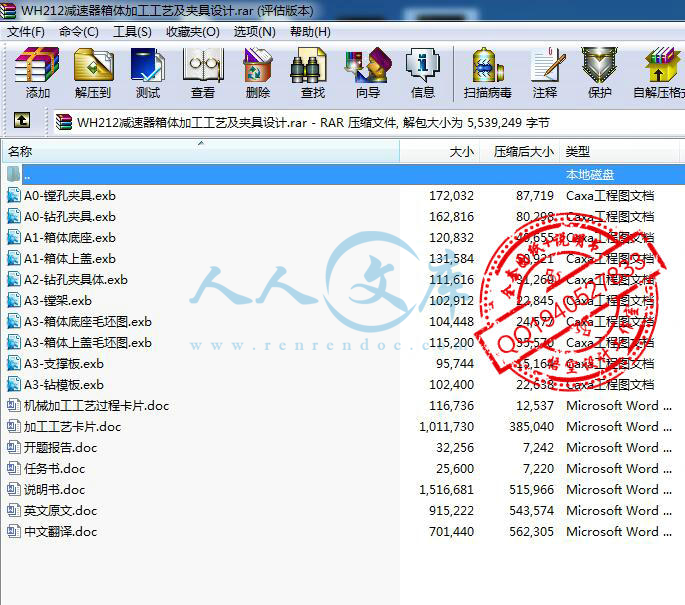This screenshot has width=685, height=605.
Task: Click packed size value 12,537
Action: 535,405
